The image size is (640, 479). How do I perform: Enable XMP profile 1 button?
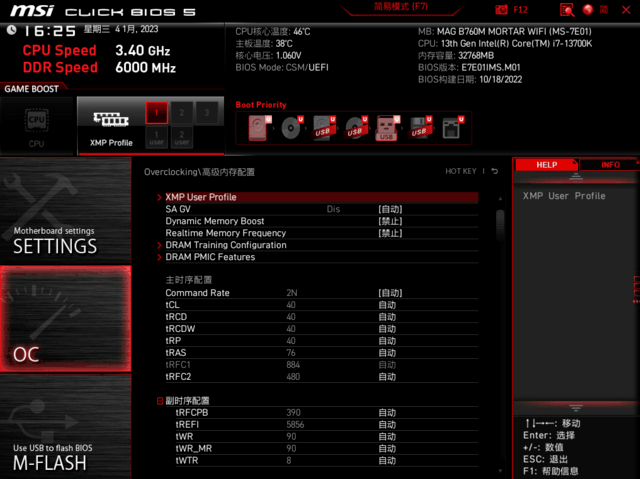click(x=156, y=113)
